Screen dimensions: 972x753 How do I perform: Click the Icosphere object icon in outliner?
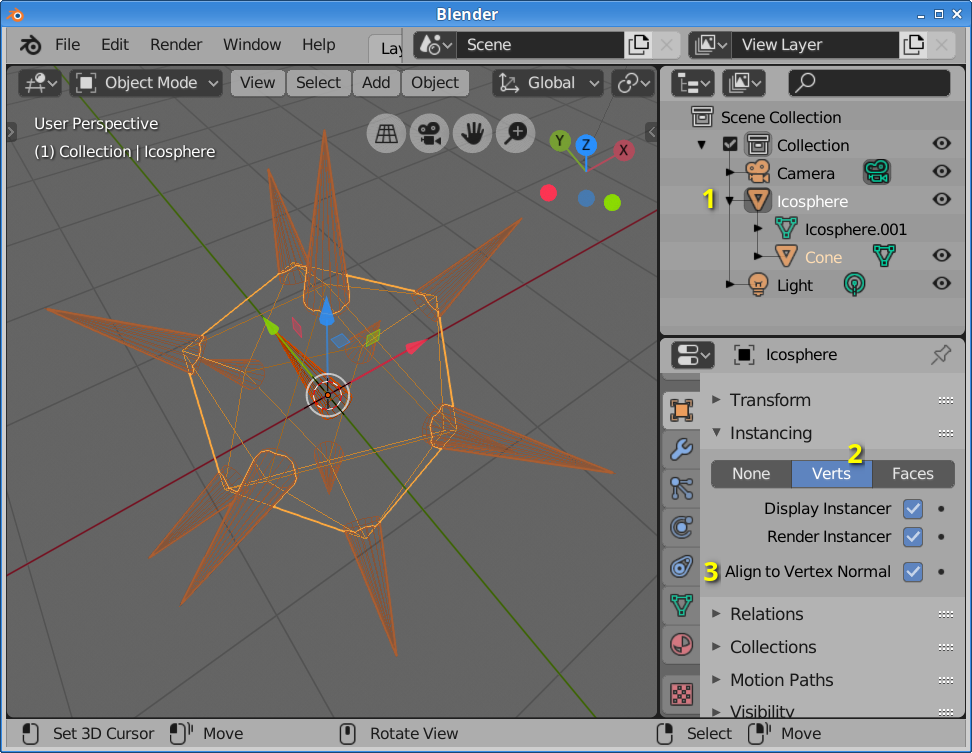(758, 200)
